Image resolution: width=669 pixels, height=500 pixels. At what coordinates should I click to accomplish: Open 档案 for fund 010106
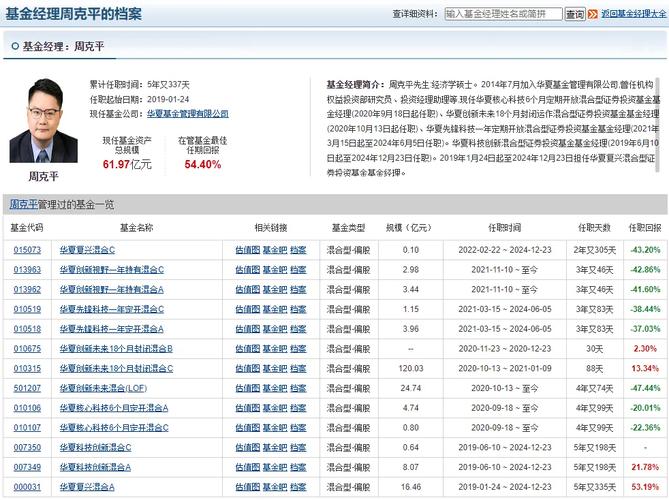click(x=298, y=408)
